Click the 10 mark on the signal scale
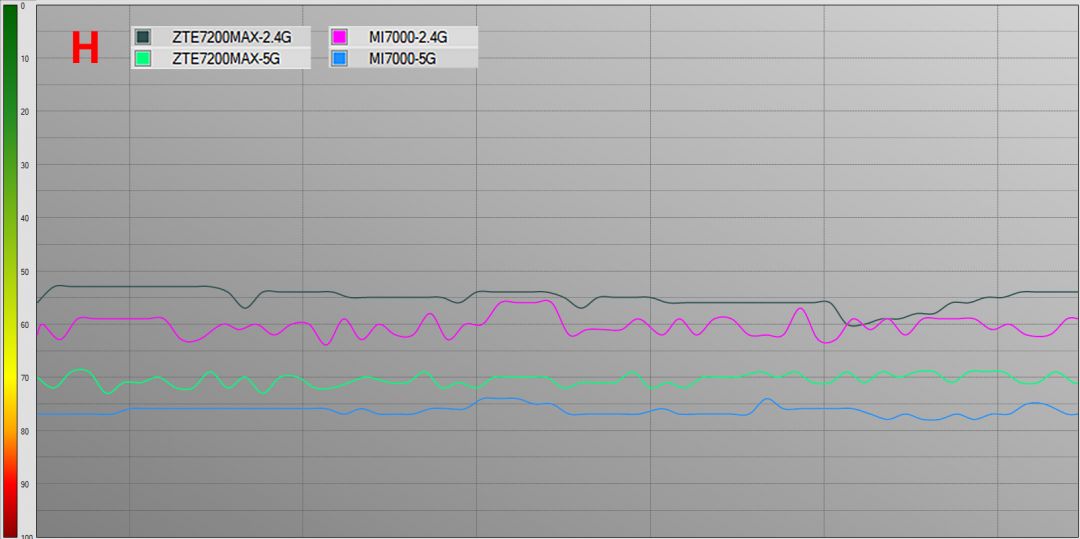This screenshot has width=1080, height=539. 25,59
